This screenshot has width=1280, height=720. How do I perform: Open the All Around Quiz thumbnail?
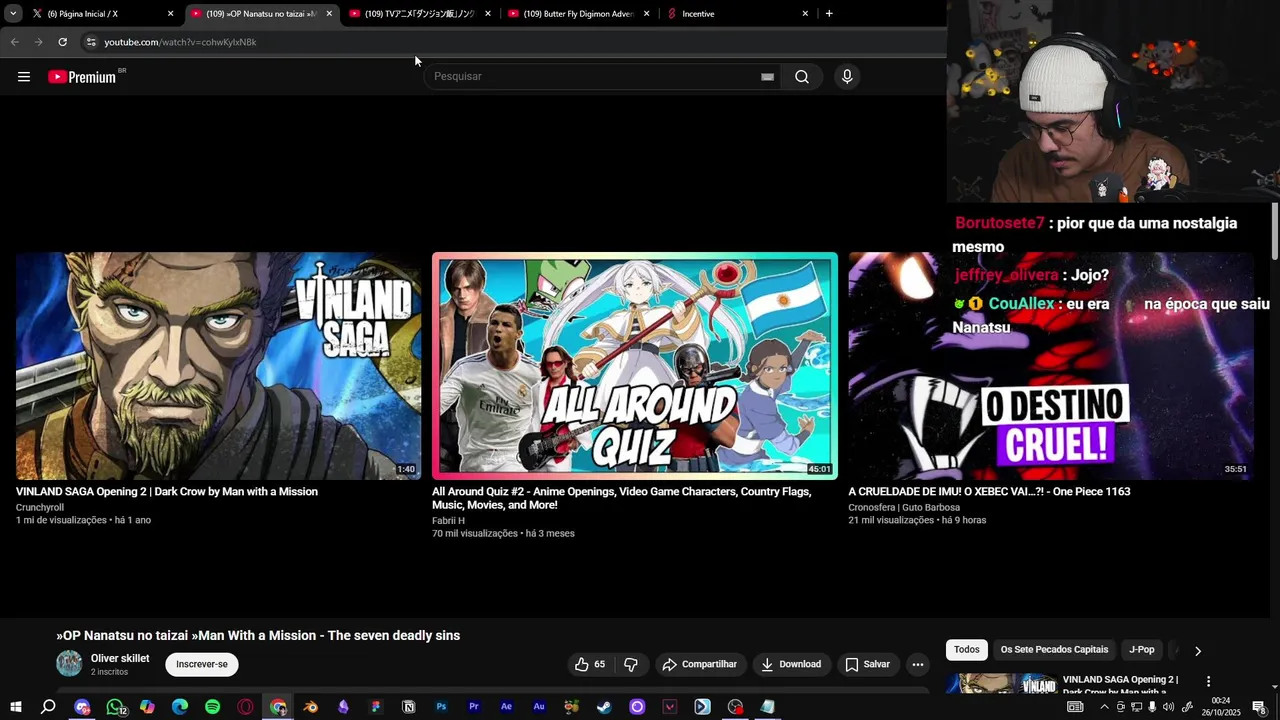pyautogui.click(x=634, y=366)
